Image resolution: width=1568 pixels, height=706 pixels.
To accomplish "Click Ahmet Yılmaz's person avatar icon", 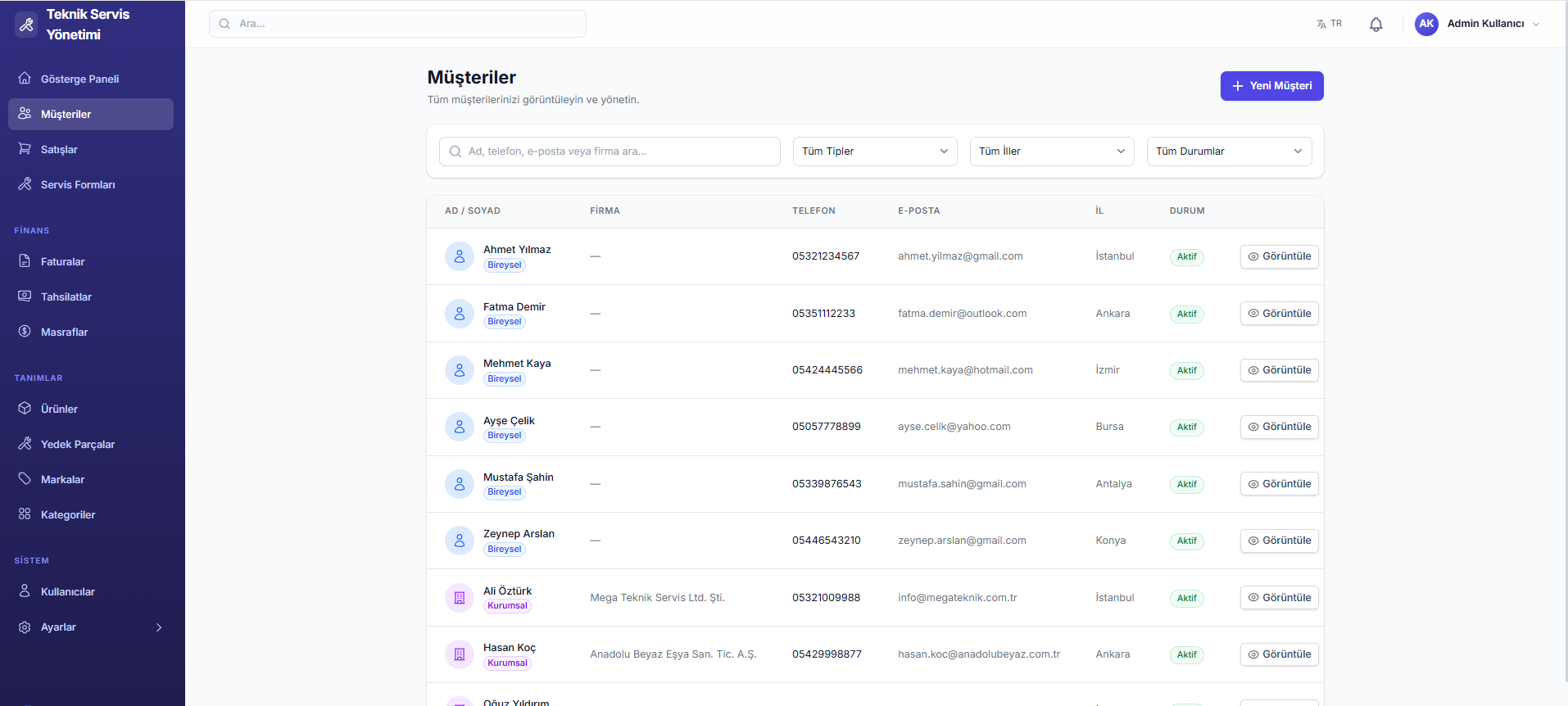I will point(459,256).
